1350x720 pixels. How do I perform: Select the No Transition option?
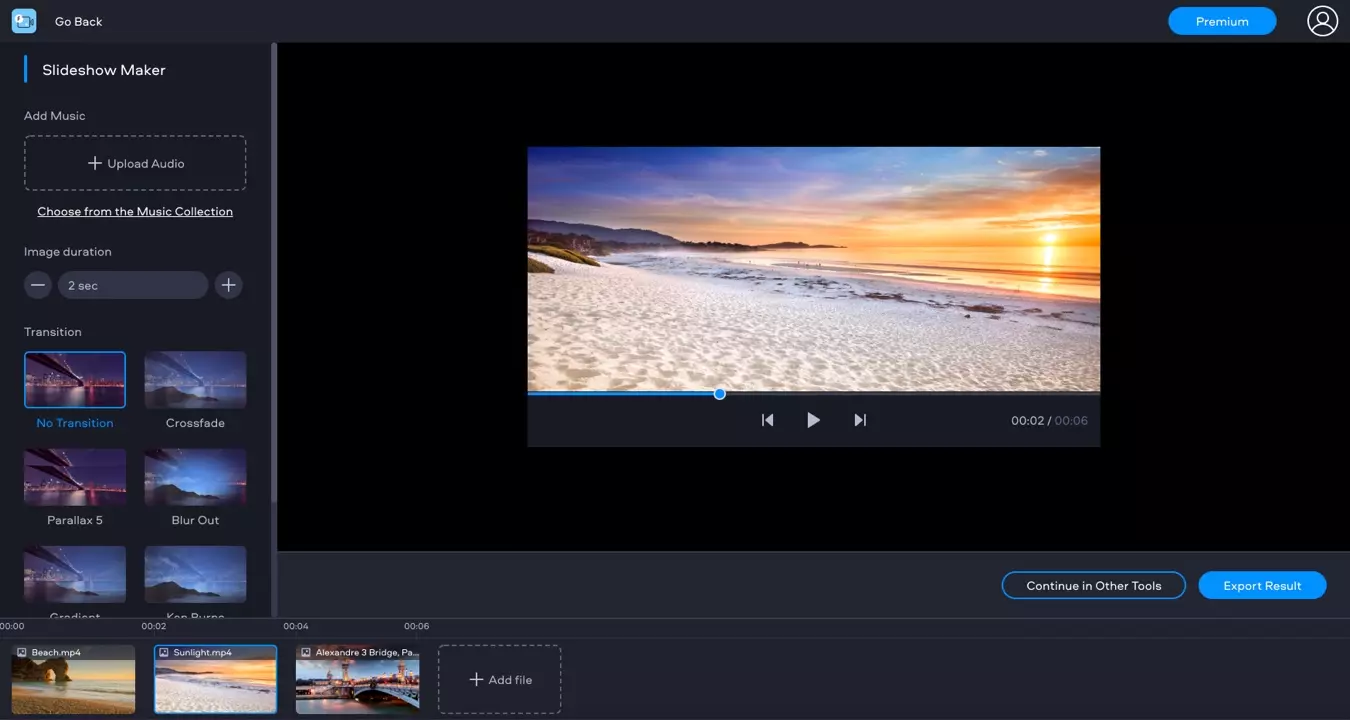coord(75,380)
